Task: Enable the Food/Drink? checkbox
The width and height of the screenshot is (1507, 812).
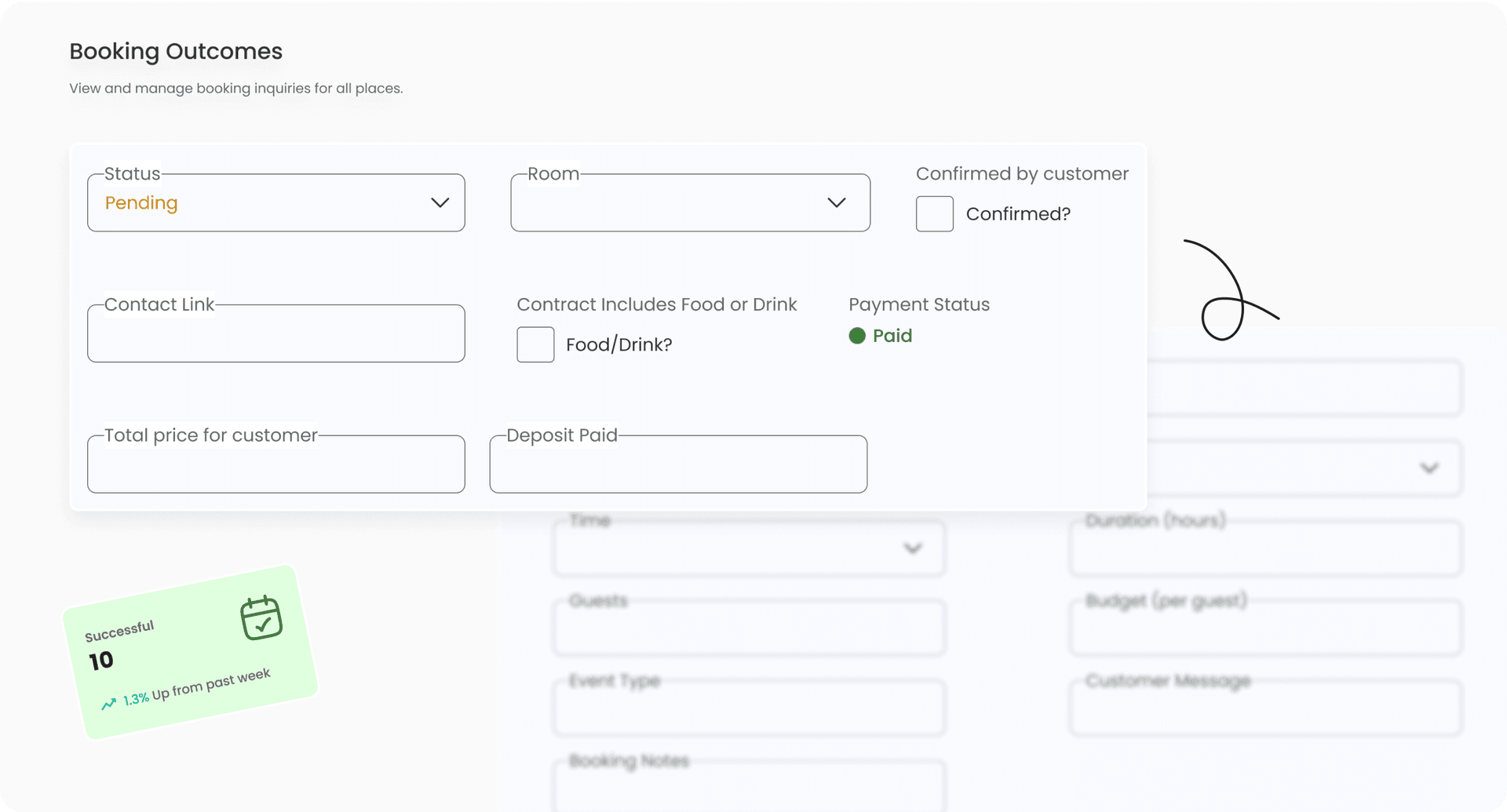Action: 535,344
